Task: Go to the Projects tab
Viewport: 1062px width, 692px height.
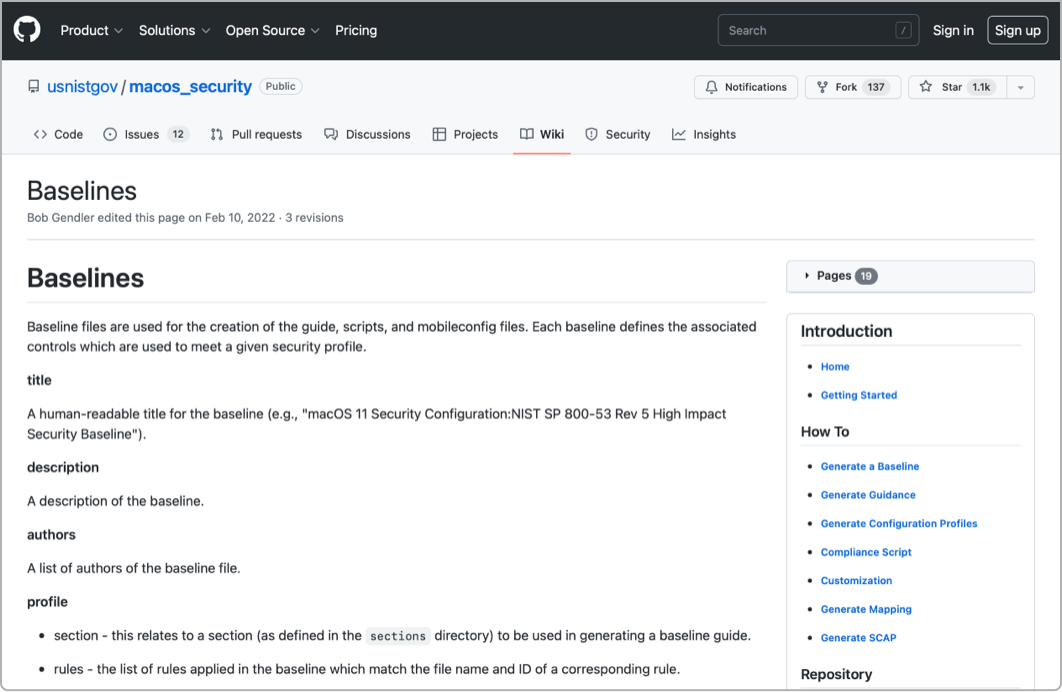Action: pos(465,134)
